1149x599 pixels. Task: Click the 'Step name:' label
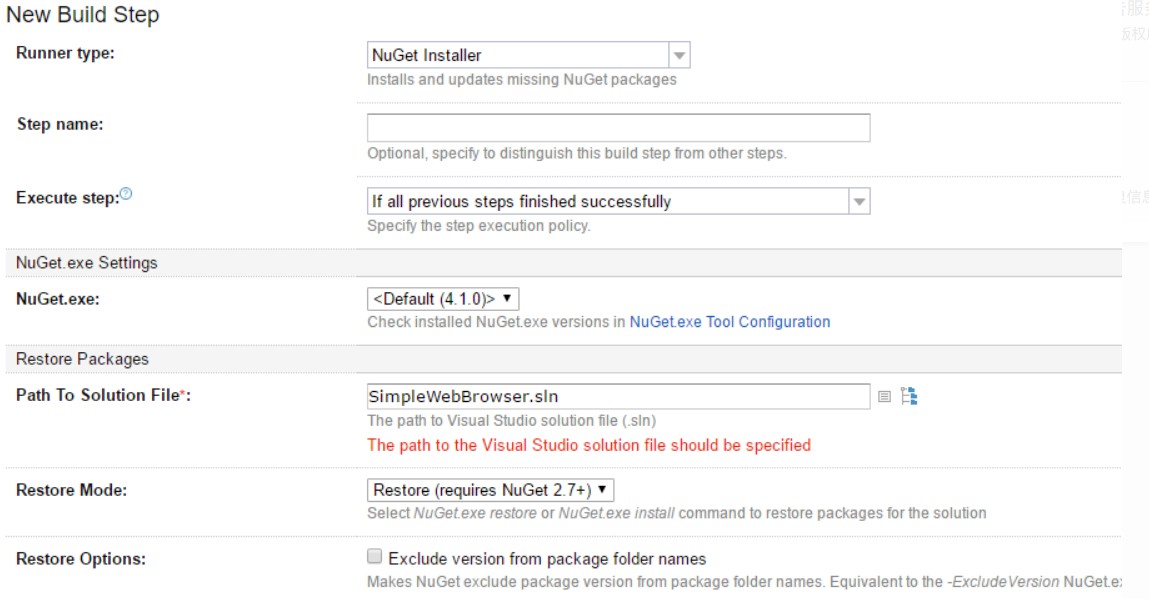(60, 124)
